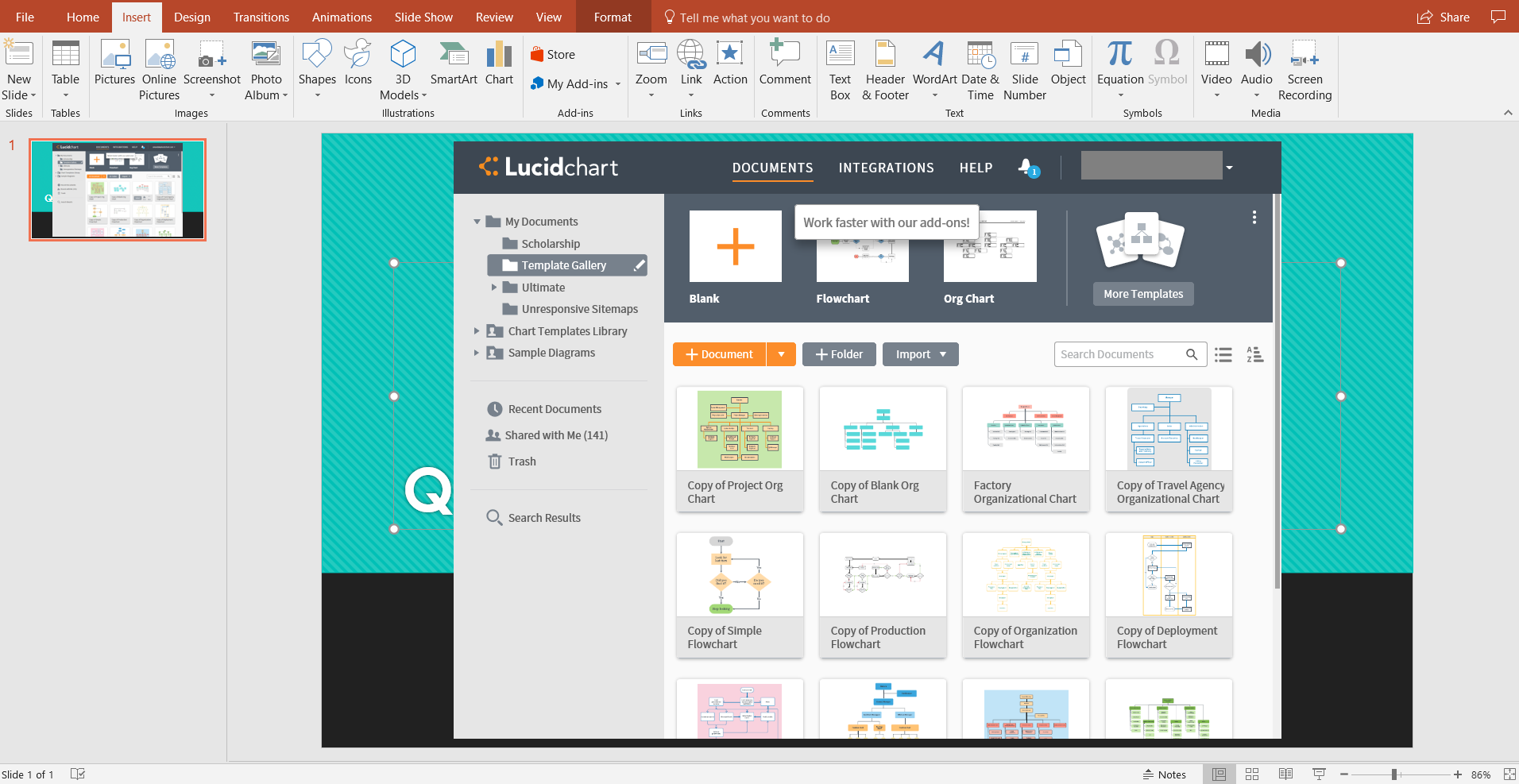
Task: Open Header & Footer dialog
Action: pyautogui.click(x=885, y=70)
